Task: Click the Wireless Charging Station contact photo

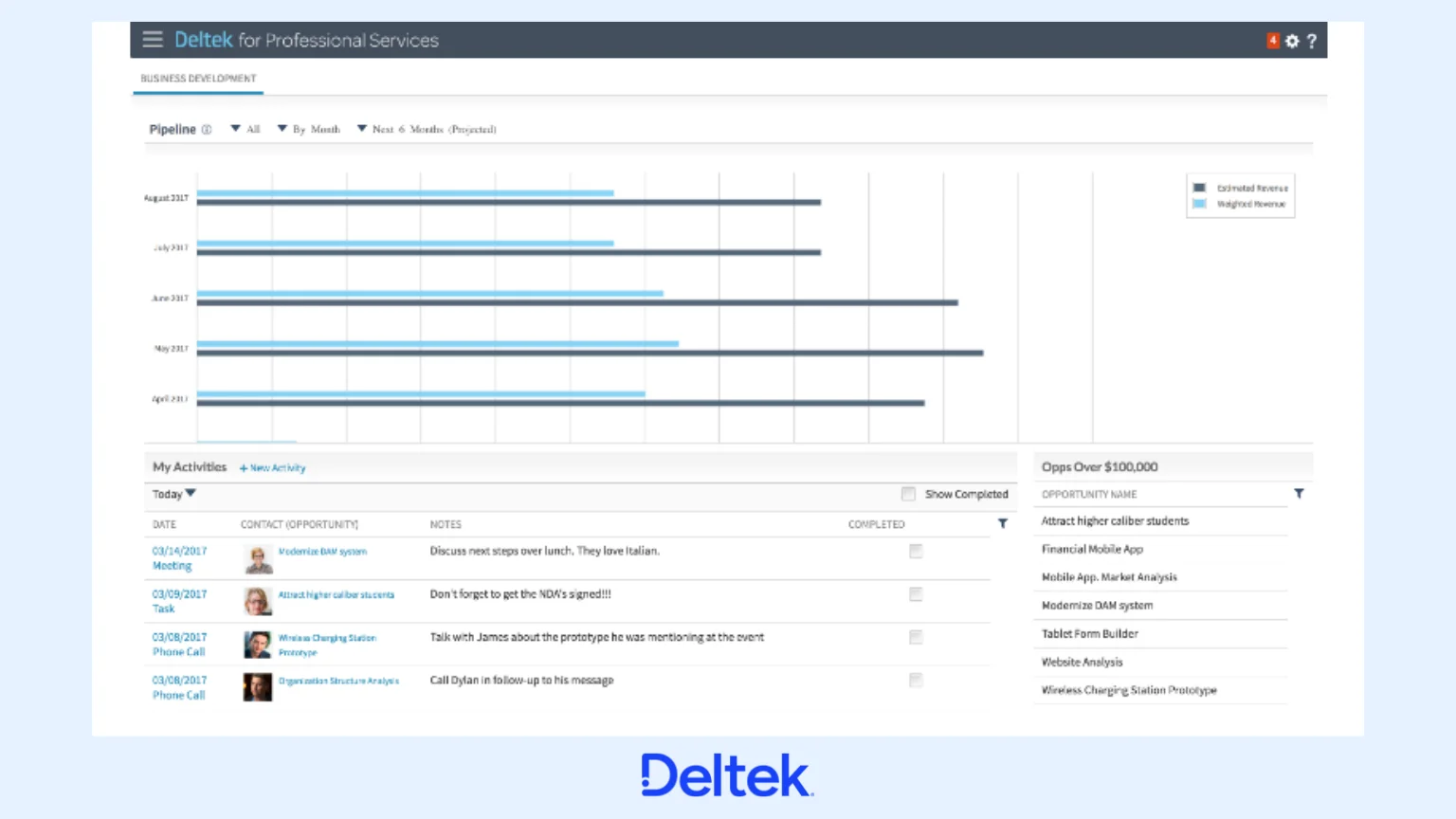Action: (258, 645)
